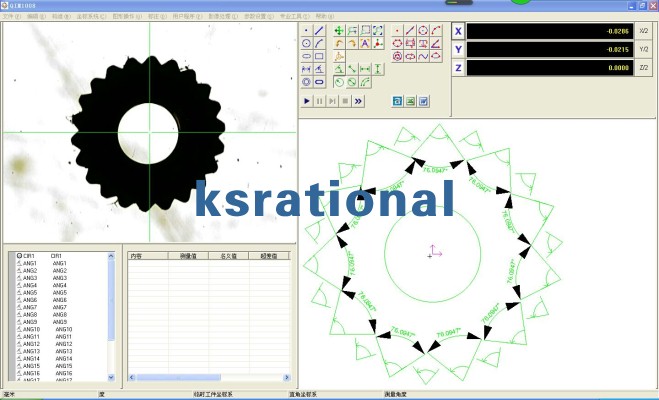The width and height of the screenshot is (659, 400).
Task: Pick the blue rectangle tool
Action: click(x=320, y=56)
